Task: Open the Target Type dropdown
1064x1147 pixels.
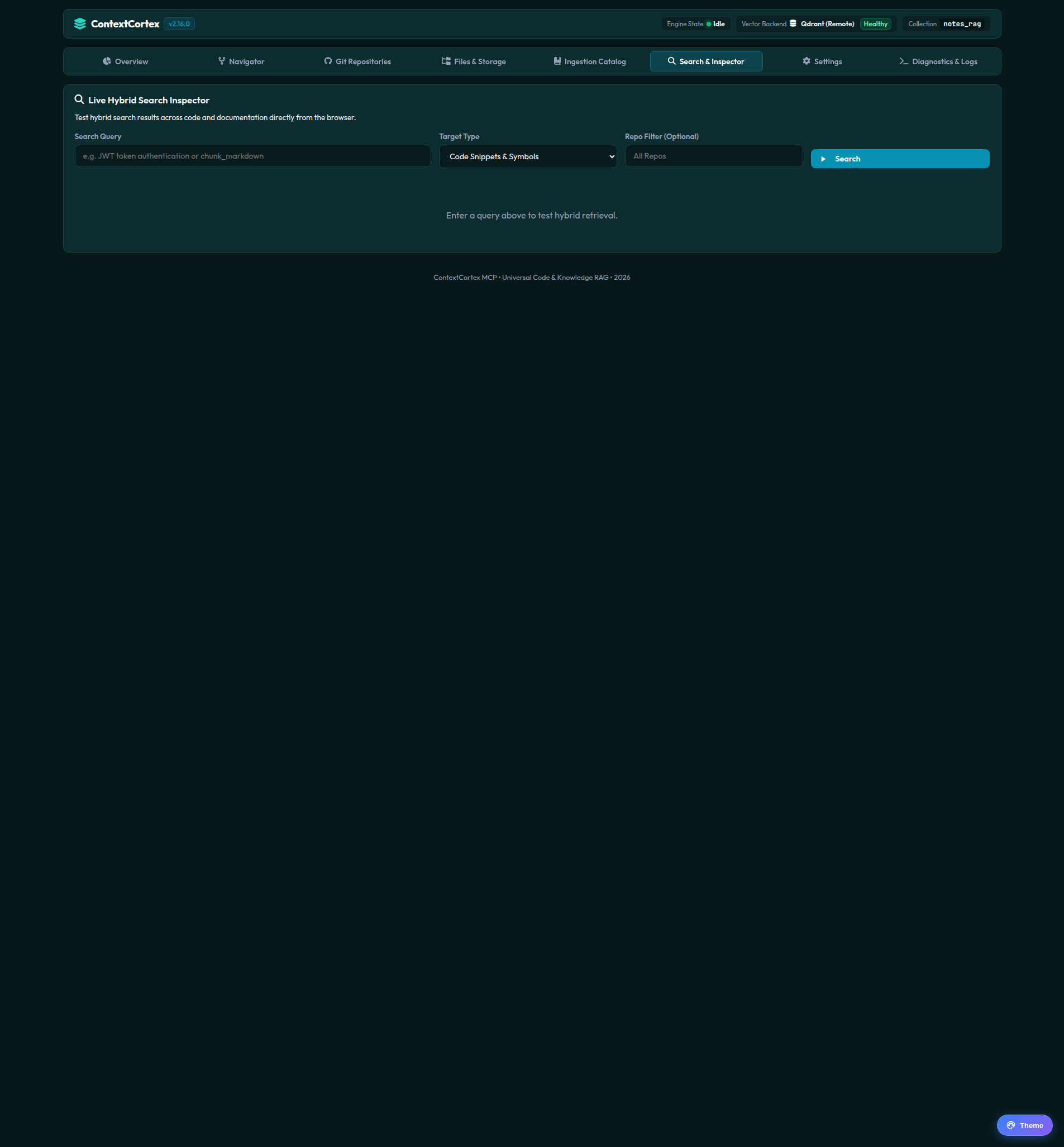Action: (x=528, y=156)
